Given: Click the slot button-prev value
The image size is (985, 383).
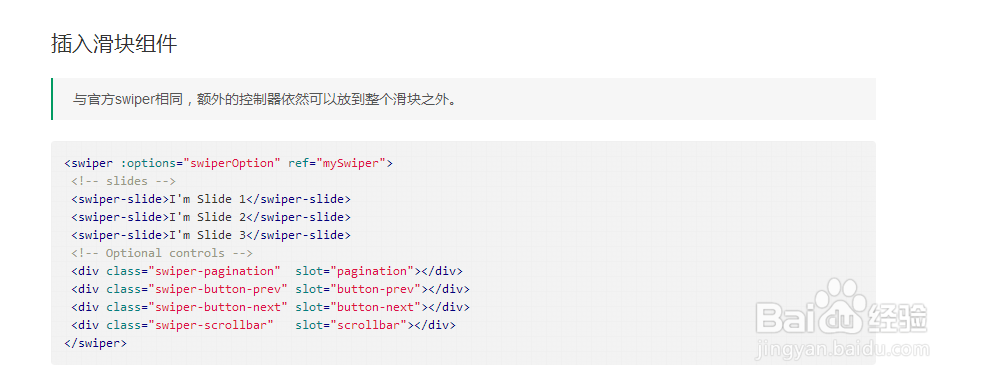Looking at the screenshot, I should pos(376,289).
